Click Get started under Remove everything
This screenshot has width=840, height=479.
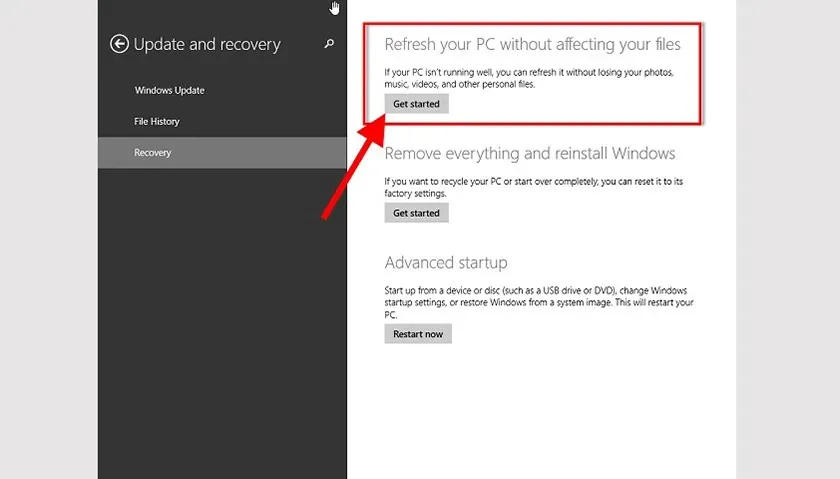click(416, 213)
